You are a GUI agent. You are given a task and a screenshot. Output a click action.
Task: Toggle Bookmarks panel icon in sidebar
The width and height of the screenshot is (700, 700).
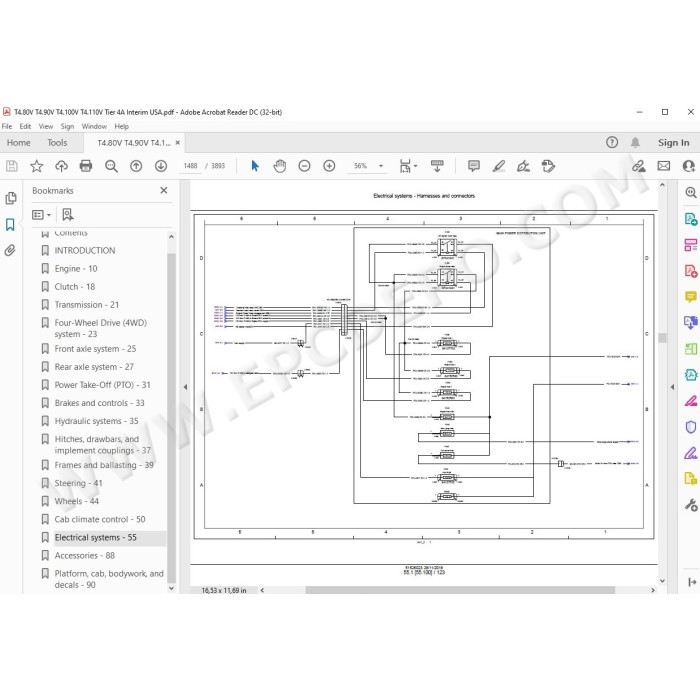coord(10,224)
